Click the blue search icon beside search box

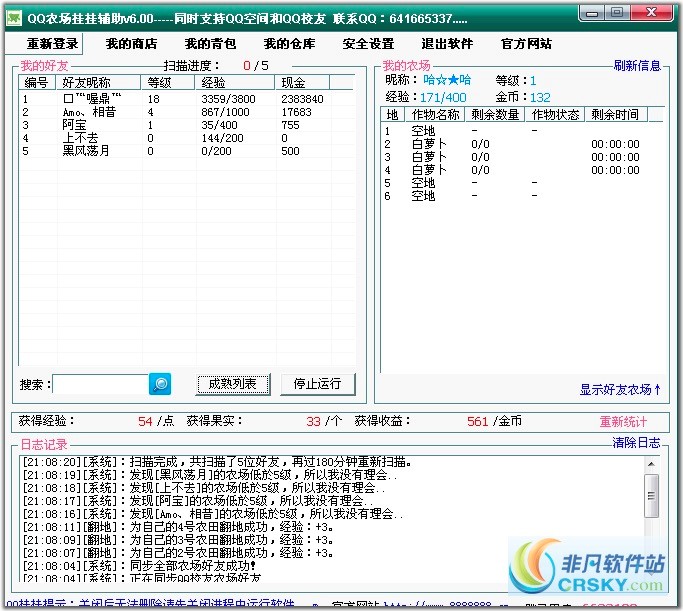[x=161, y=383]
